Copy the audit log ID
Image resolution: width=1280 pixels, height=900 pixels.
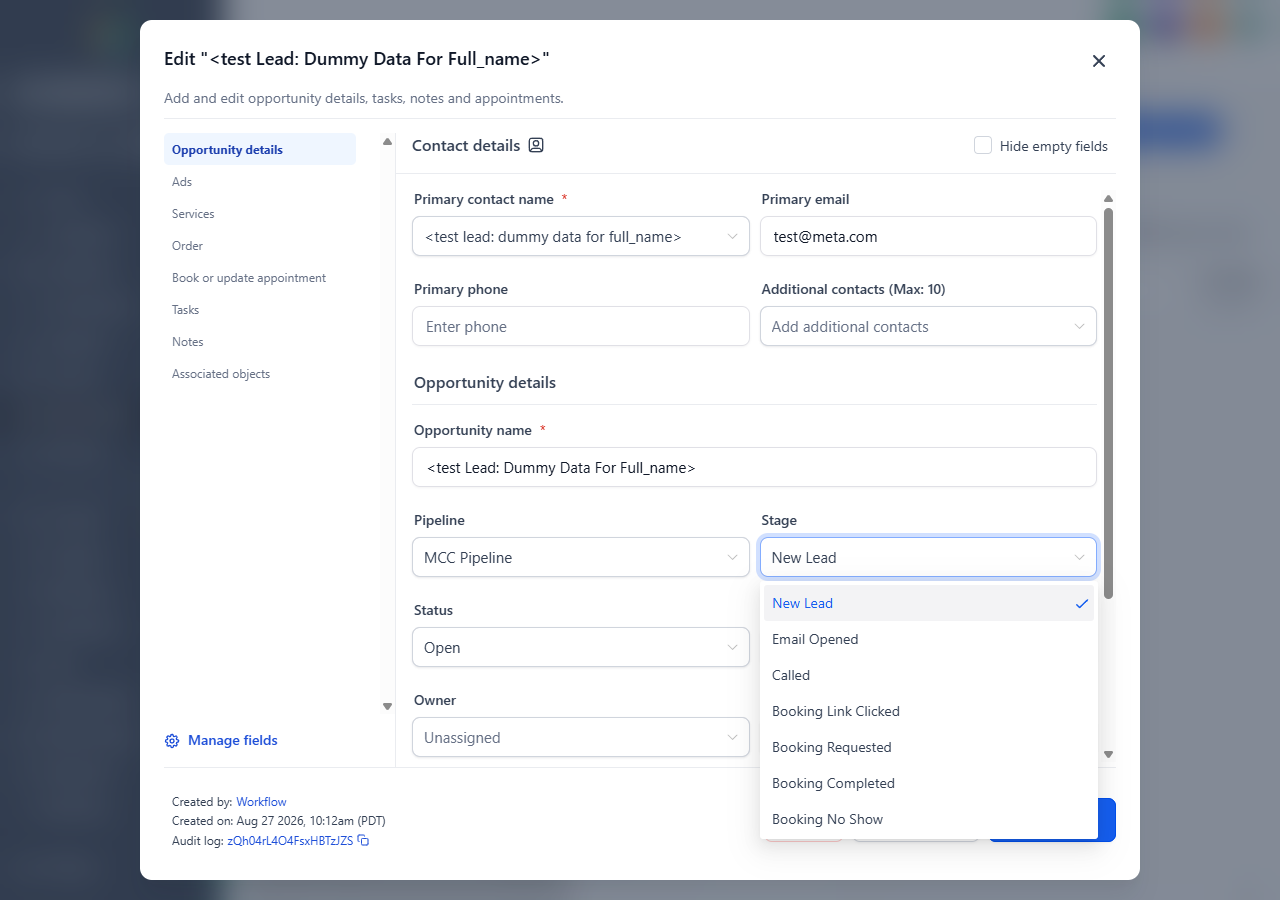tap(364, 841)
